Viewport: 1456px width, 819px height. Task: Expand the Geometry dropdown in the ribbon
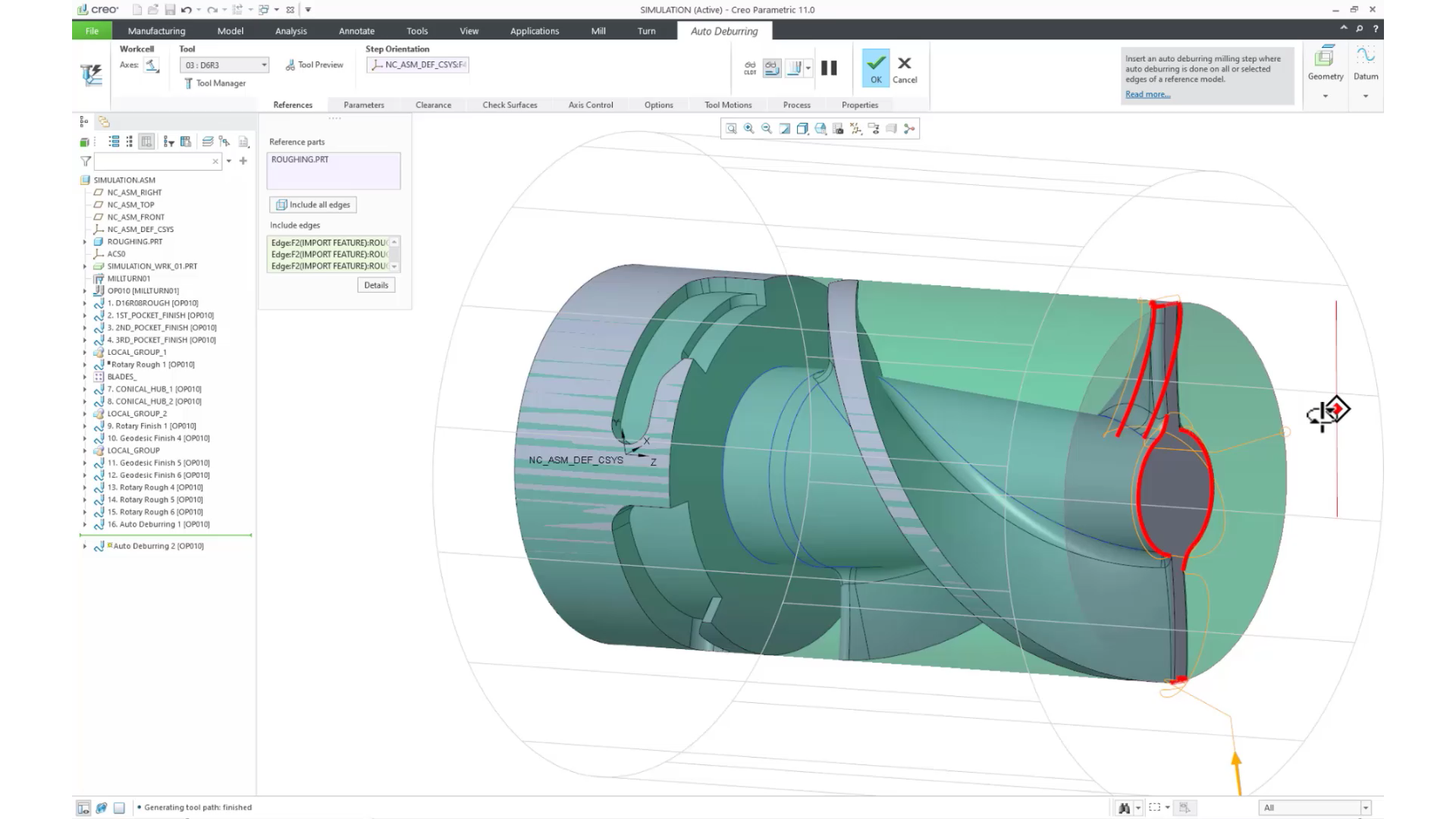pos(1325,96)
